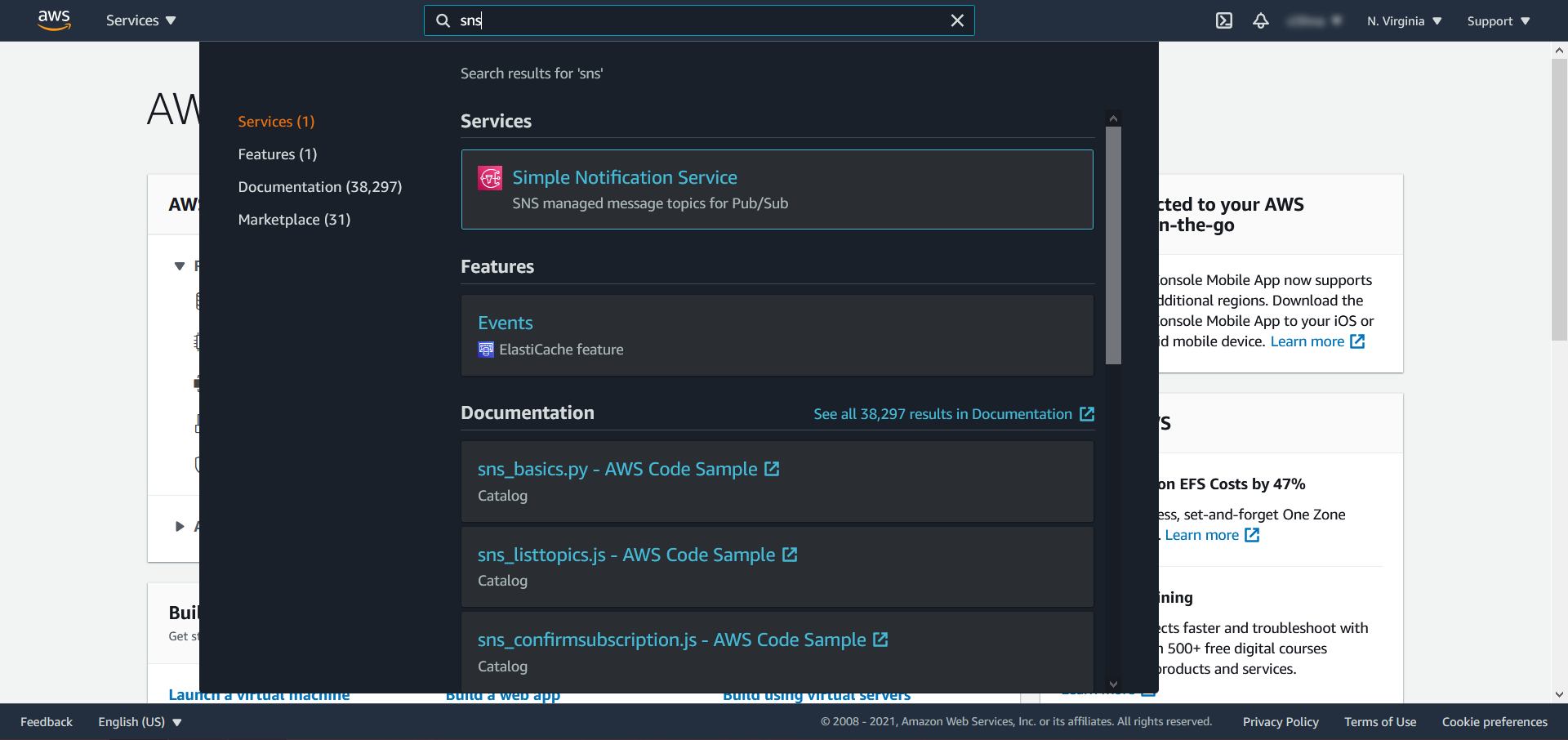The height and width of the screenshot is (740, 1568).
Task: Open the Services dropdown menu
Action: 140,20
